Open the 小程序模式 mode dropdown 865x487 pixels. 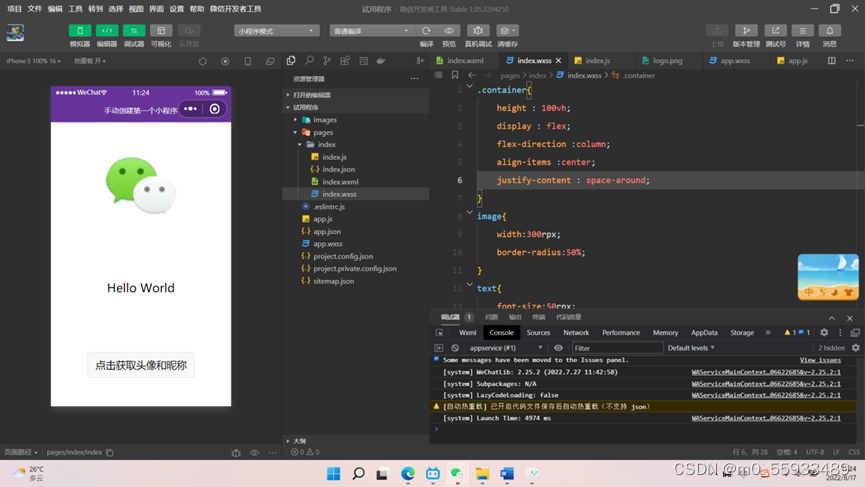(276, 31)
